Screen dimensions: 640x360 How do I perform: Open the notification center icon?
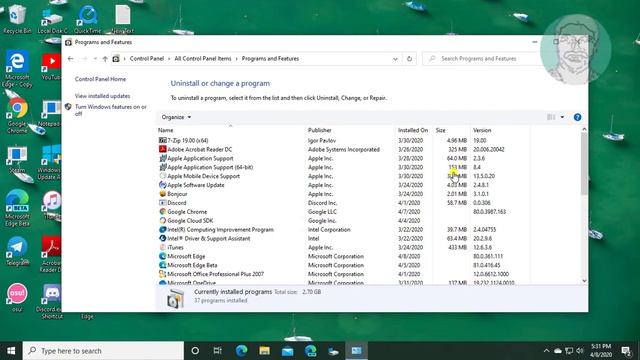626,351
